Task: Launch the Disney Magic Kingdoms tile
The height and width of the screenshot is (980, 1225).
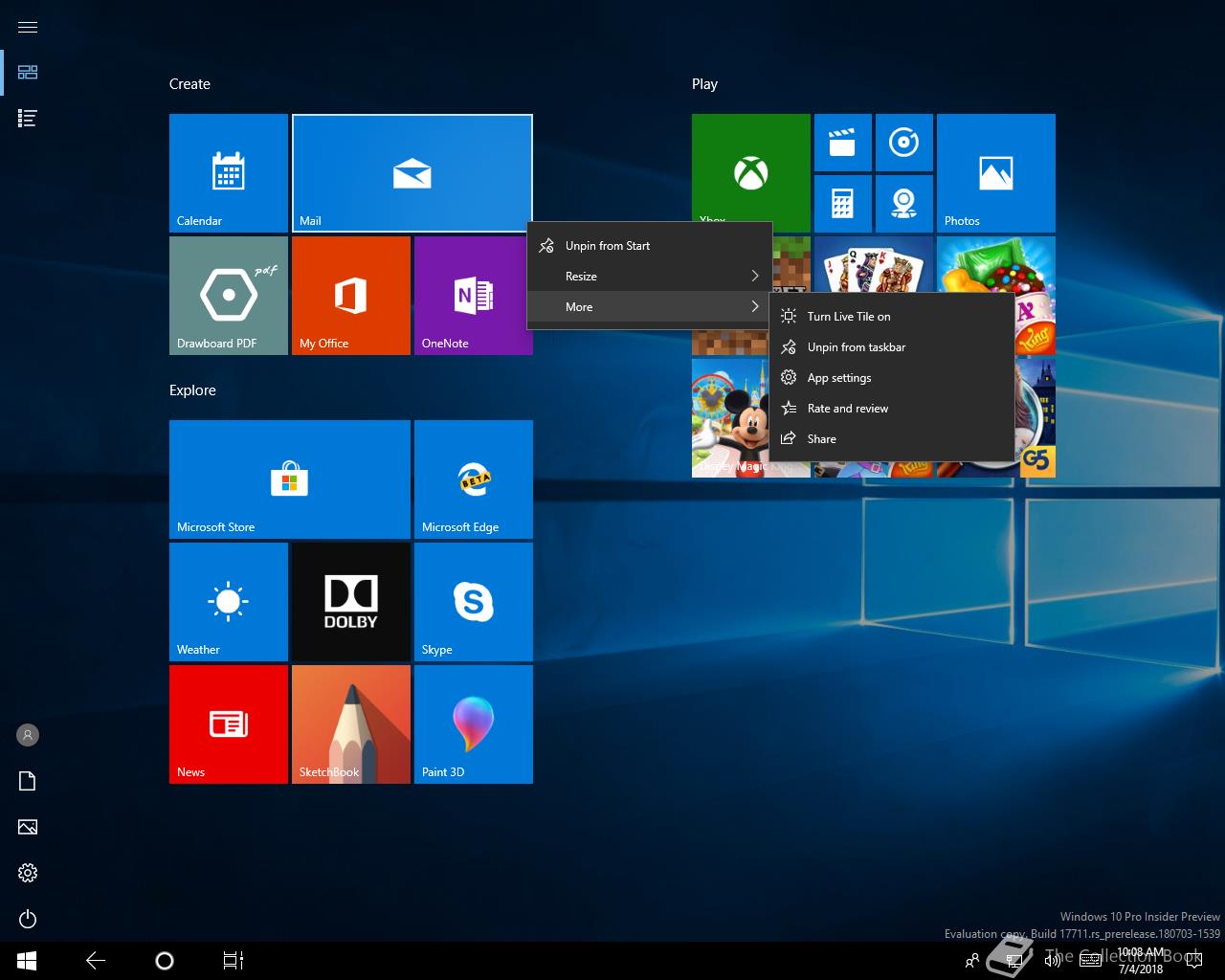Action: tap(730, 417)
